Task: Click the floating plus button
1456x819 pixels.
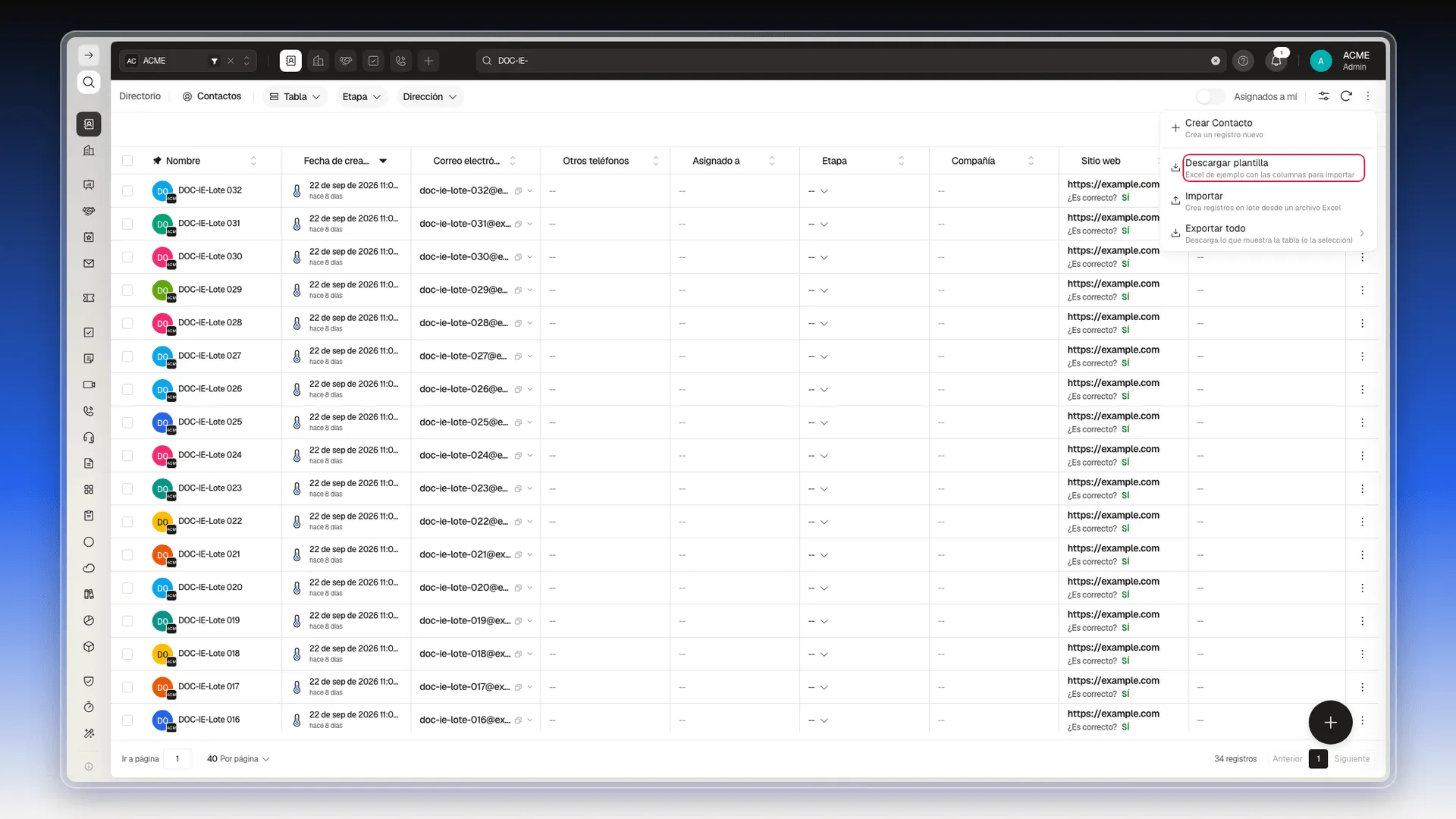Action: tap(1330, 723)
